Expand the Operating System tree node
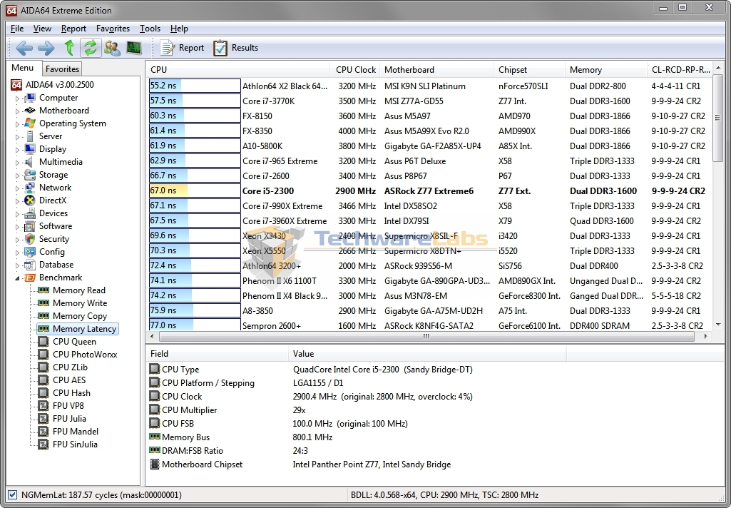 [x=17, y=124]
